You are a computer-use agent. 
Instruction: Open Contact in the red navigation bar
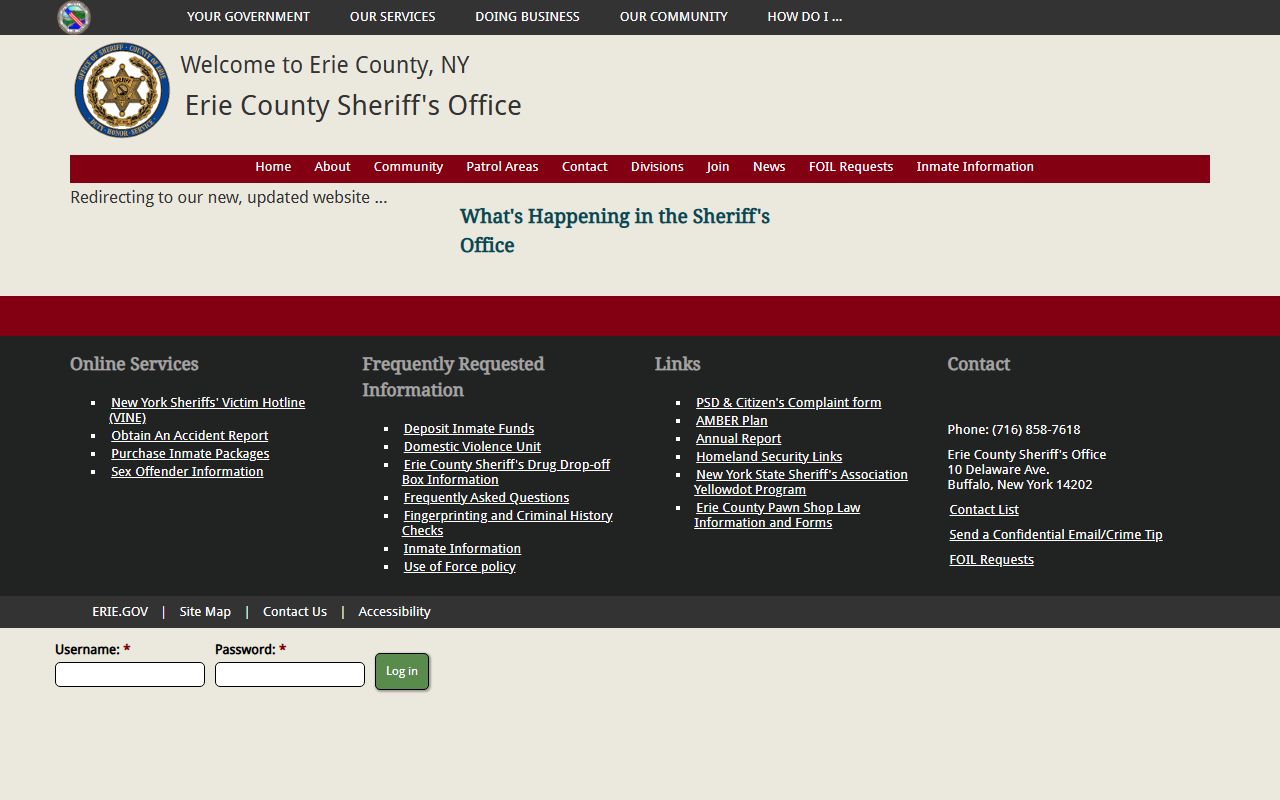click(x=584, y=167)
